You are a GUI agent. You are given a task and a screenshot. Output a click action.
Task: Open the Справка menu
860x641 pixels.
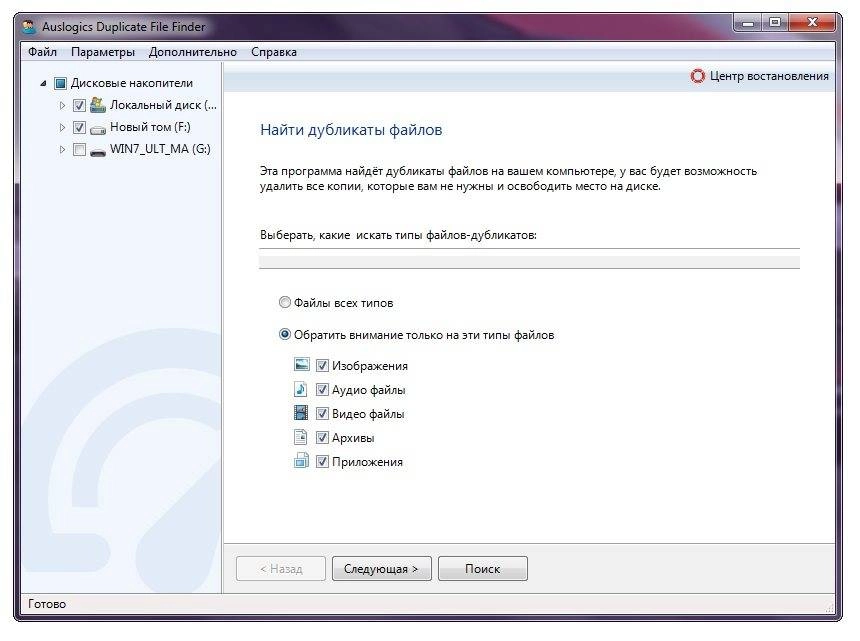(x=274, y=52)
